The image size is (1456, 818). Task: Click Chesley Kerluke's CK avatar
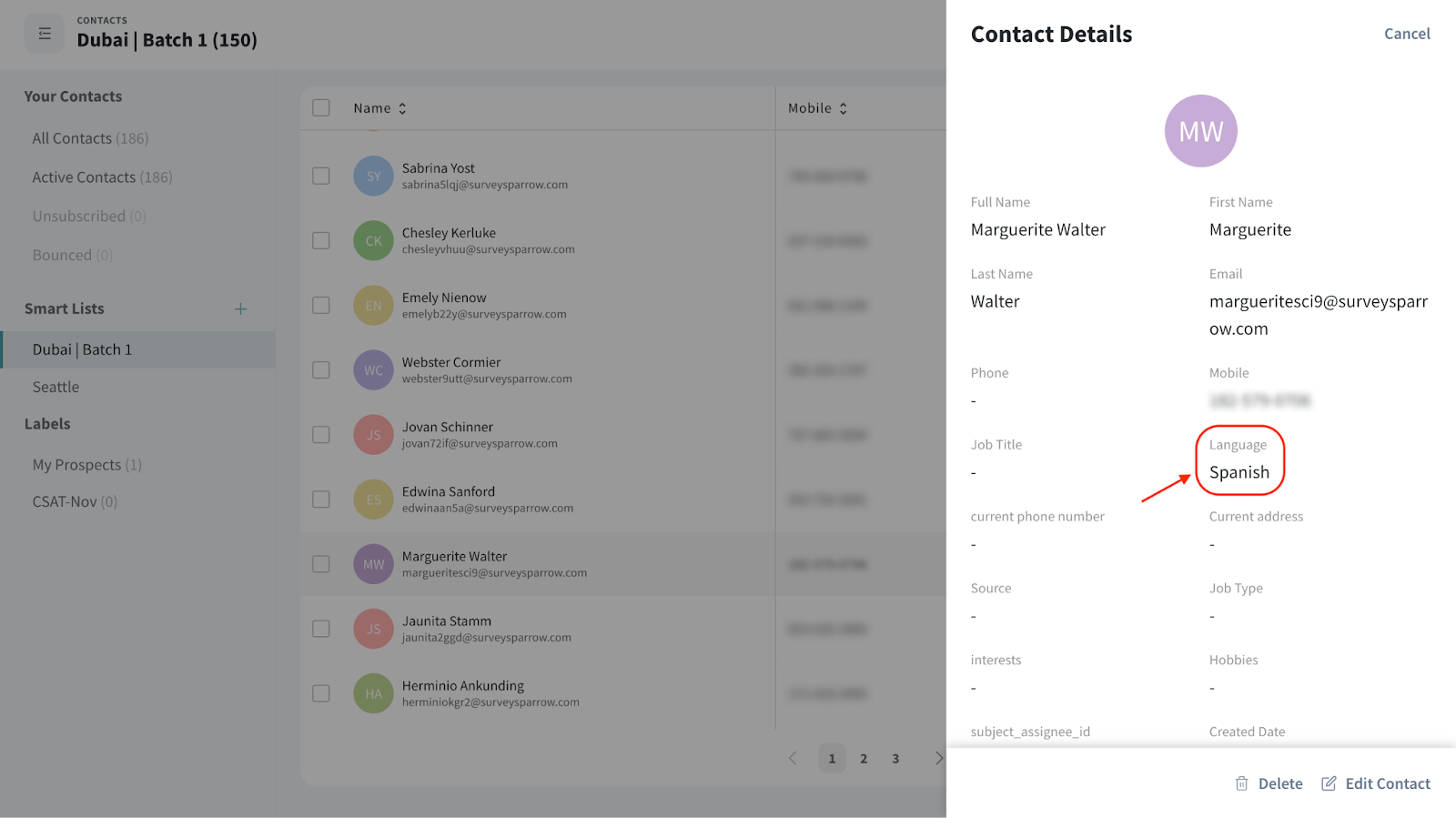point(373,241)
